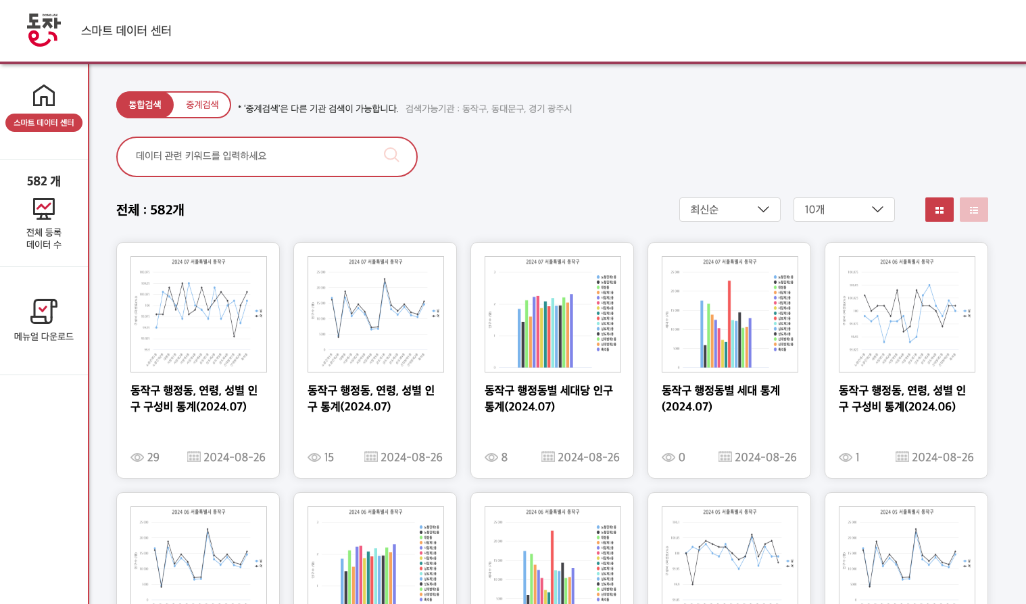Click the 스마트 데이터 센터 header title
The width and height of the screenshot is (1026, 604).
pos(126,31)
